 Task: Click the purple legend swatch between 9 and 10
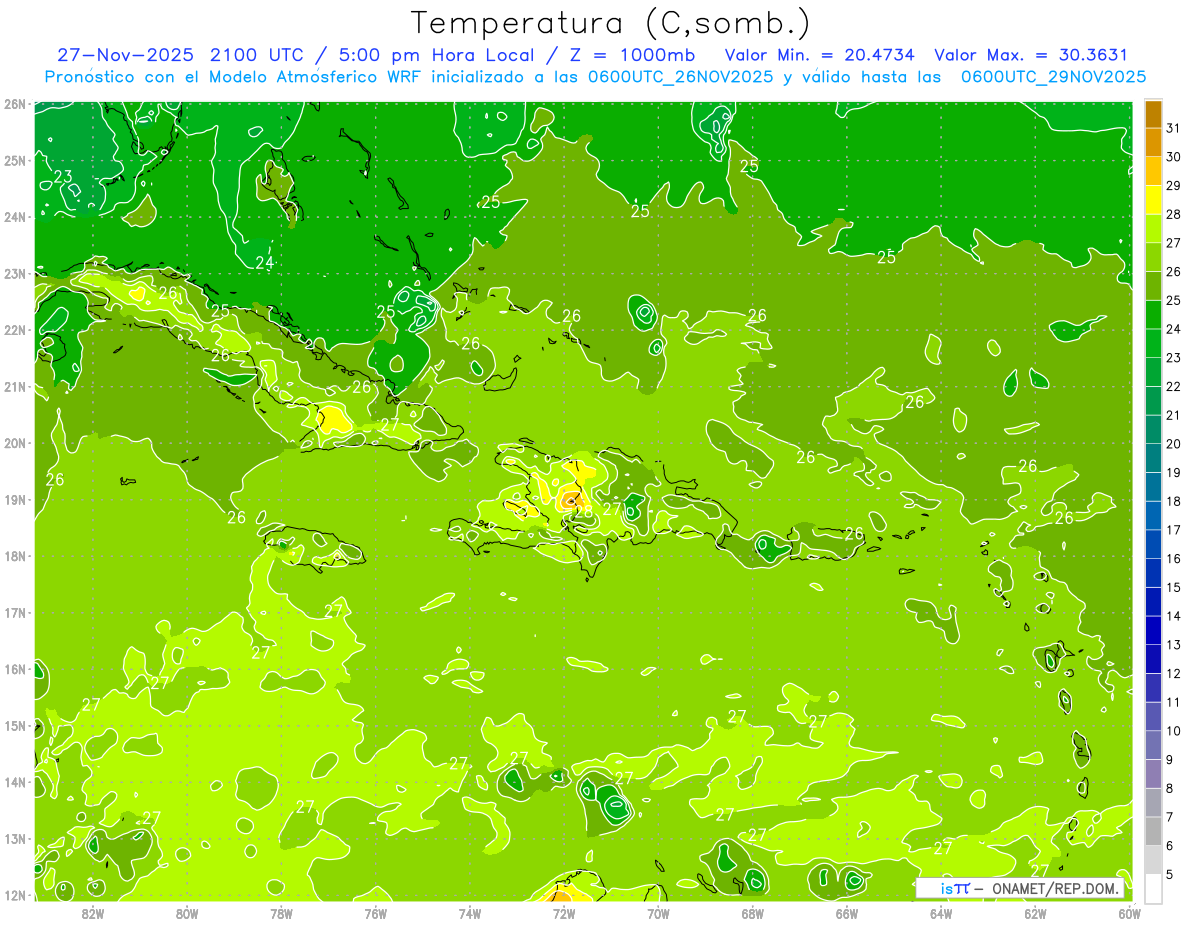pos(1153,744)
